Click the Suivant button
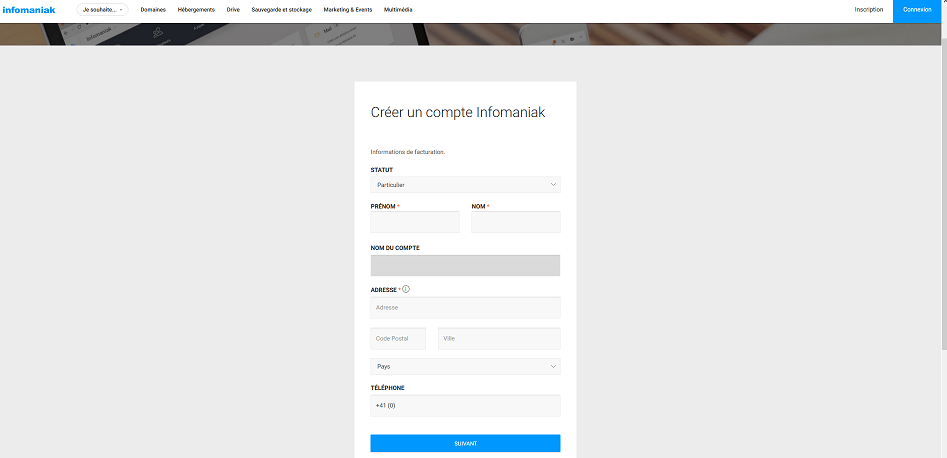The height and width of the screenshot is (458, 947). coord(465,443)
